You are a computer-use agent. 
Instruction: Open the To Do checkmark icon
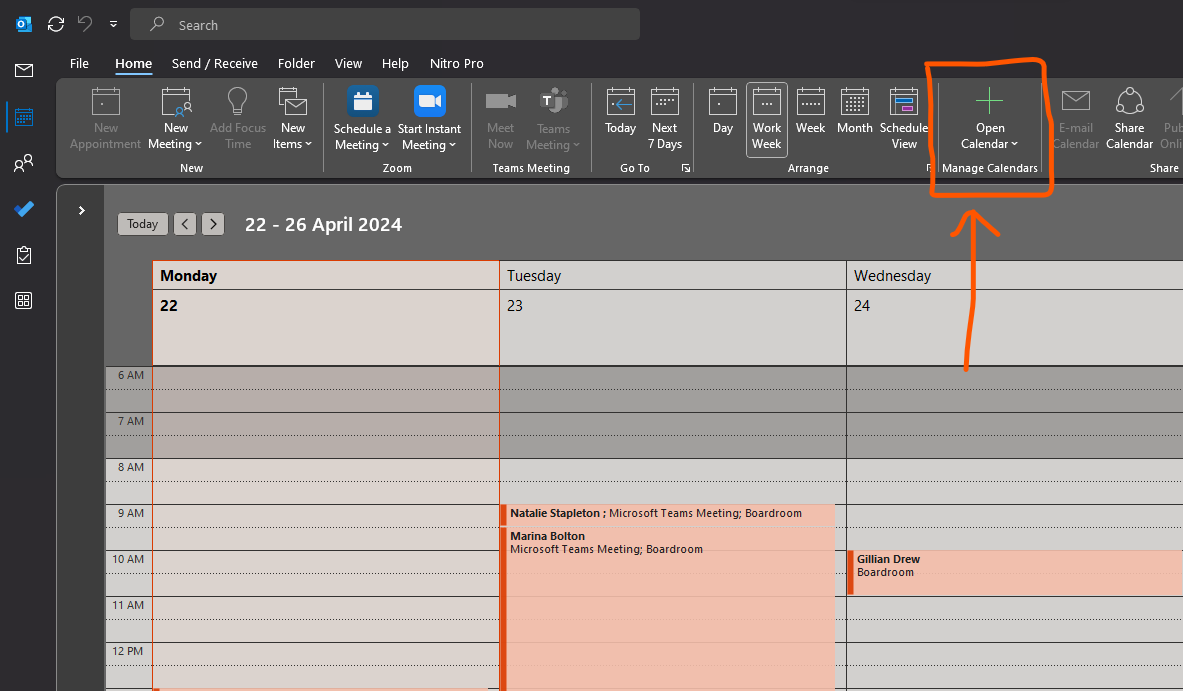[x=24, y=209]
